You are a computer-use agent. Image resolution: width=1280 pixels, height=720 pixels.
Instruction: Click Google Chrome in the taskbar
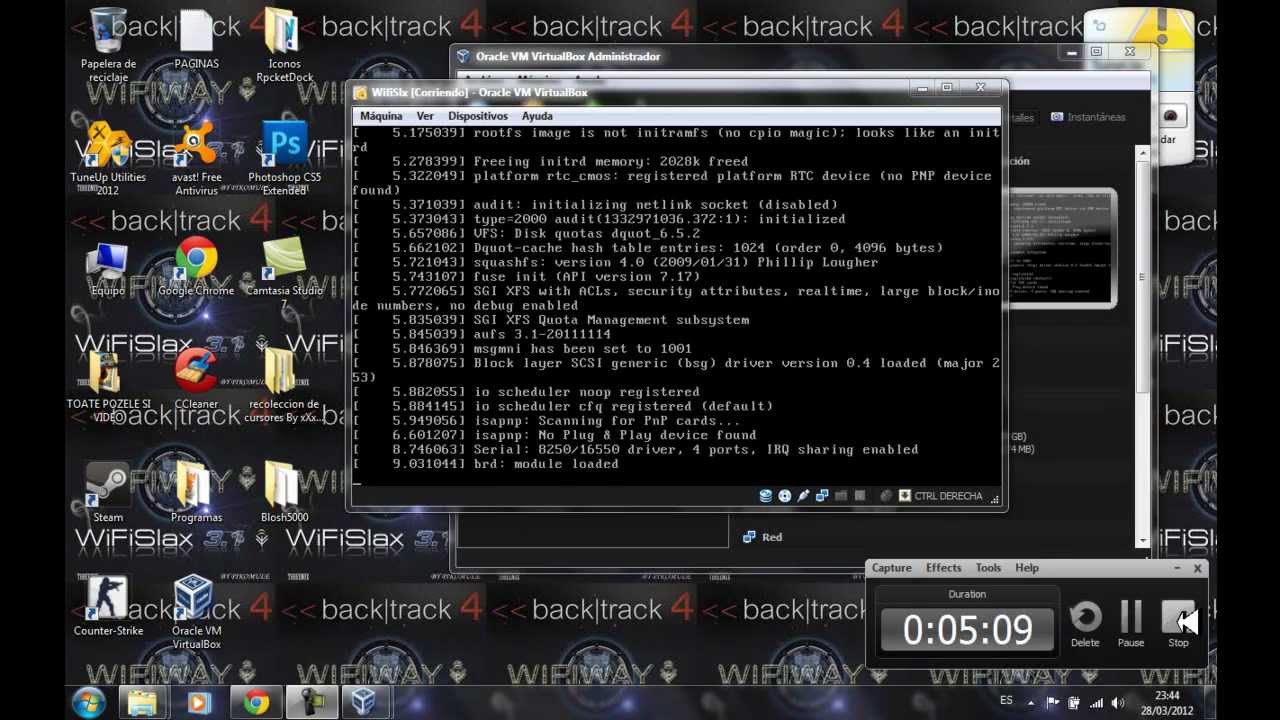[256, 703]
